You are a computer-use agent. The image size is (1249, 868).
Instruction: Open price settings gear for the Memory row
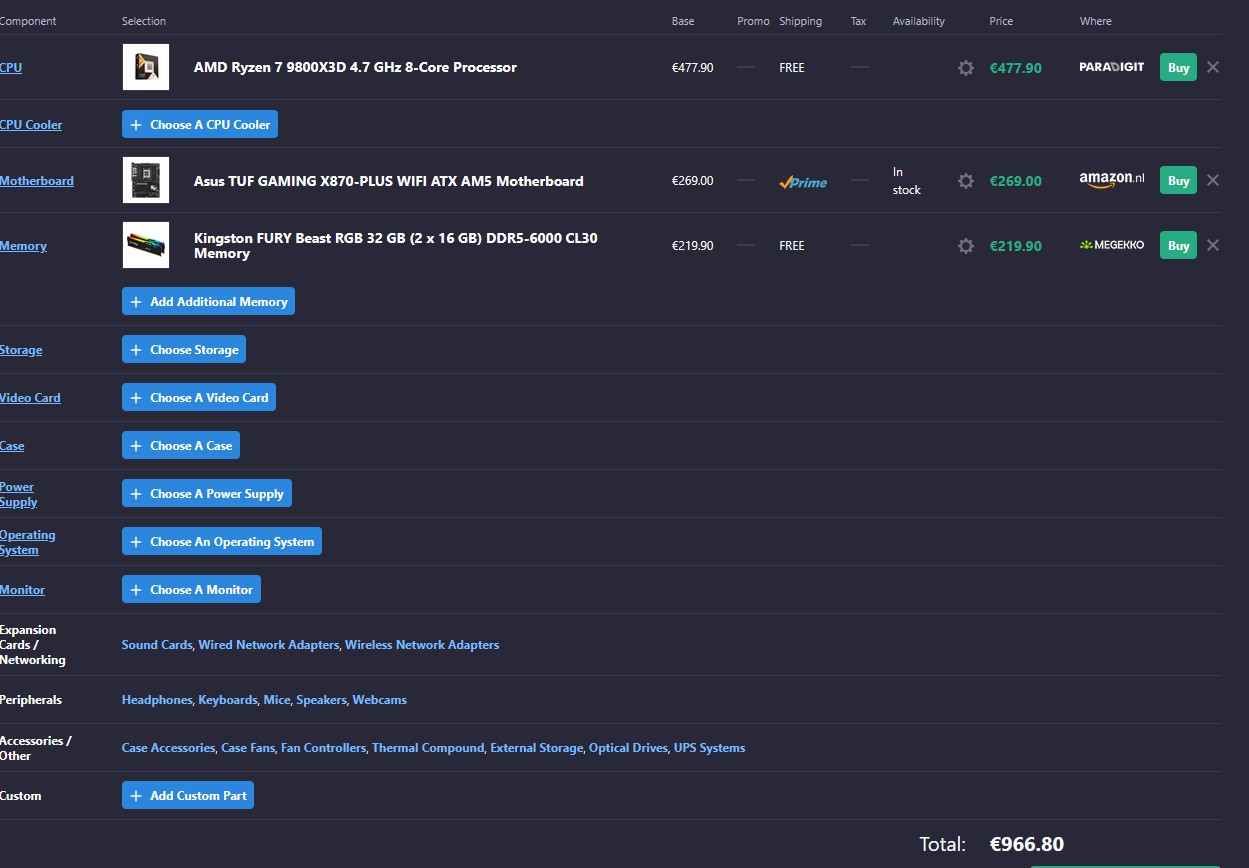965,246
